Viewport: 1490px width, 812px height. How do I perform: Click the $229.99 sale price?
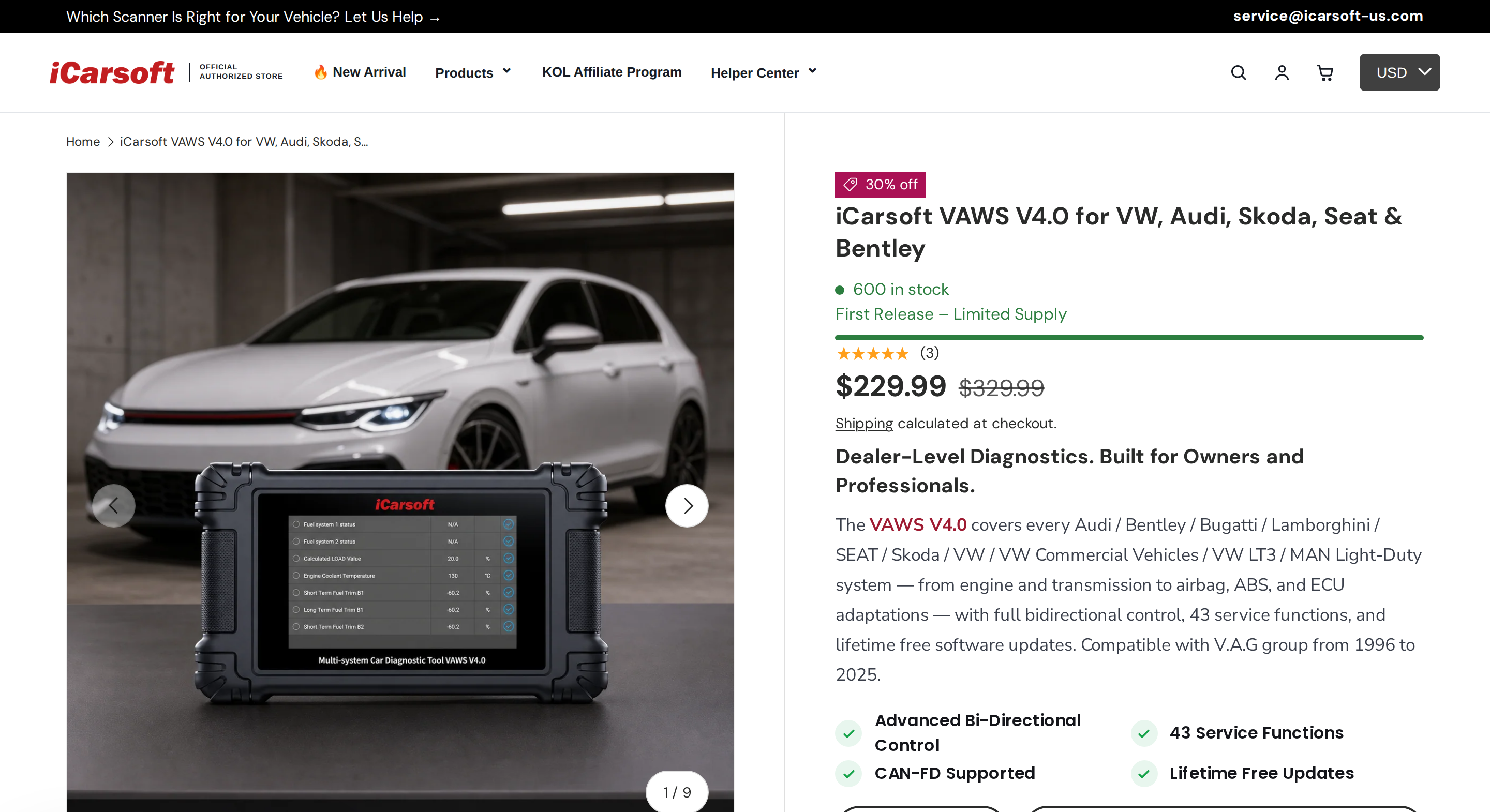click(891, 386)
